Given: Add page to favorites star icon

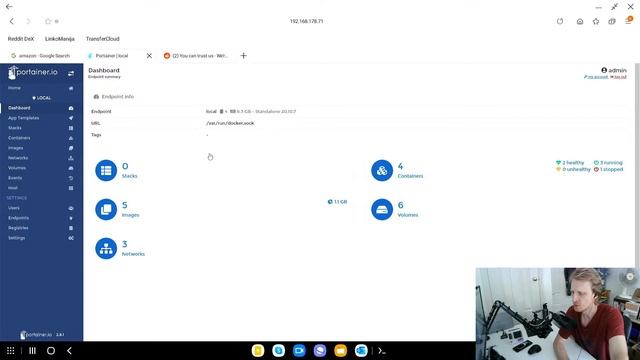Looking at the screenshot, I should pos(48,21).
